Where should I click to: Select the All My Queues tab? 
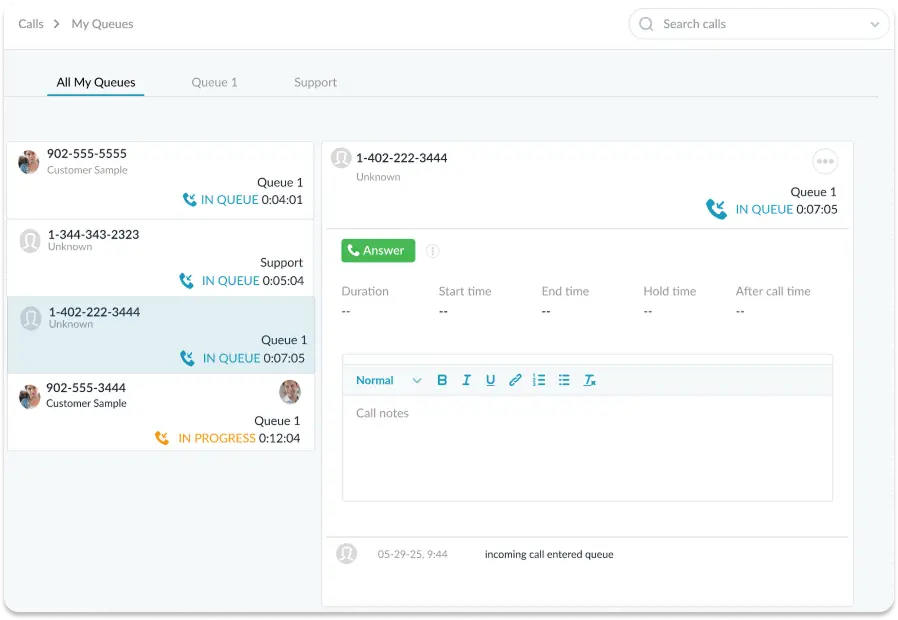(96, 82)
